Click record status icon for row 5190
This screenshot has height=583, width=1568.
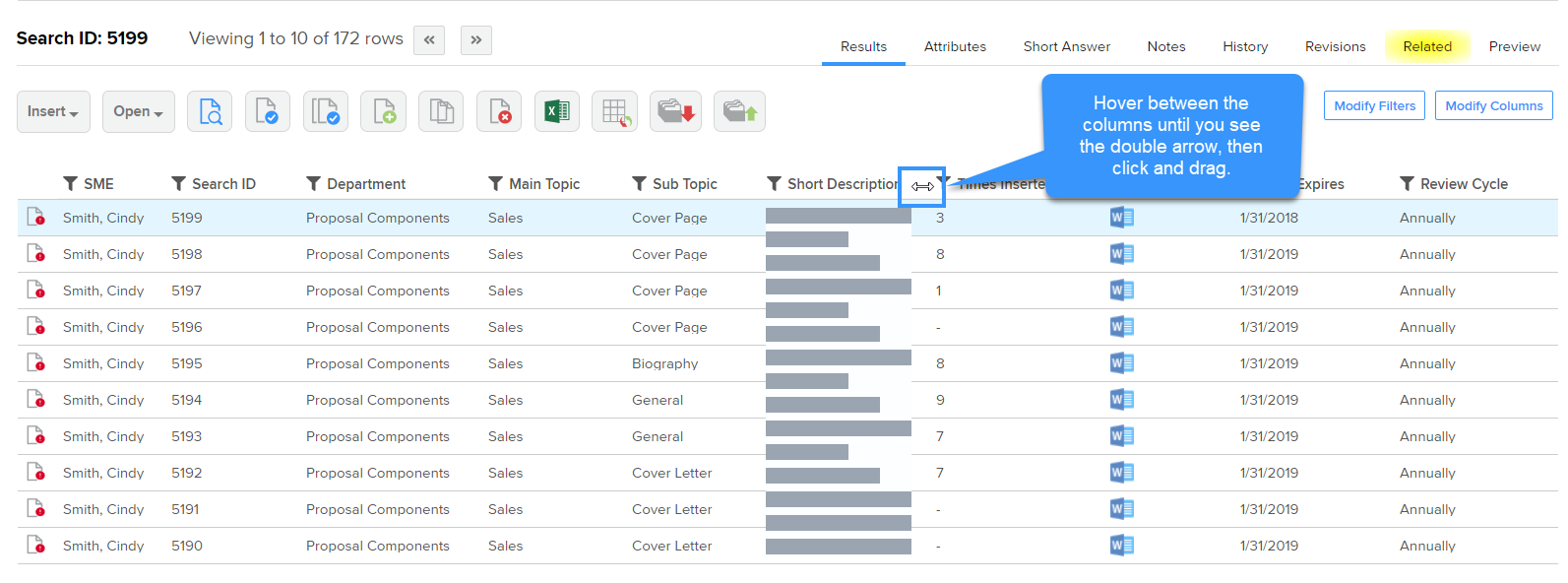[35, 545]
